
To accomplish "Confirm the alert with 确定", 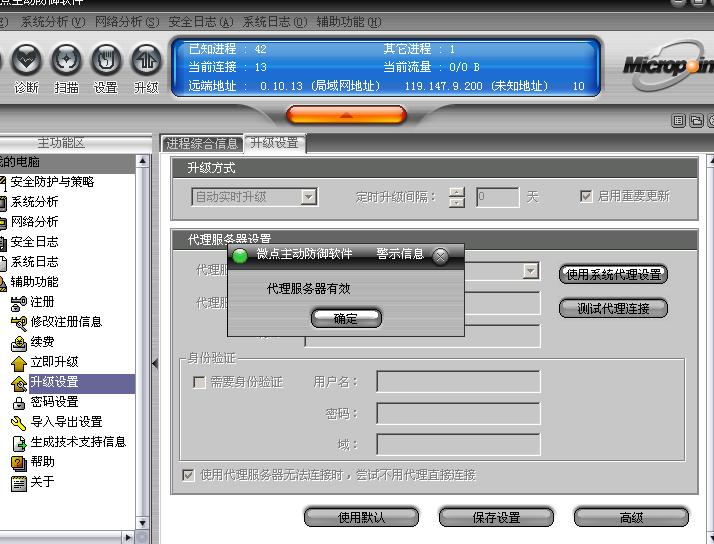I will click(x=346, y=318).
